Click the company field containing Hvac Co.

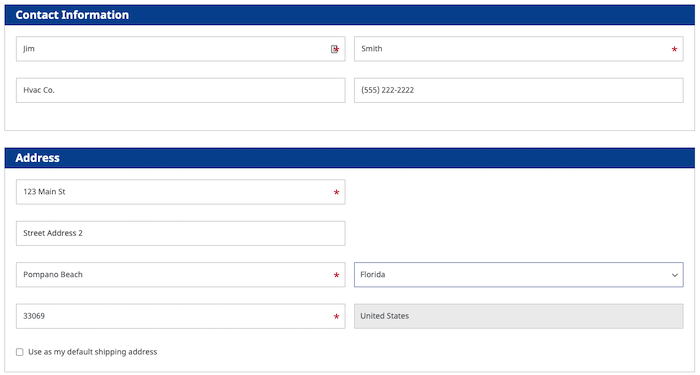pos(180,90)
